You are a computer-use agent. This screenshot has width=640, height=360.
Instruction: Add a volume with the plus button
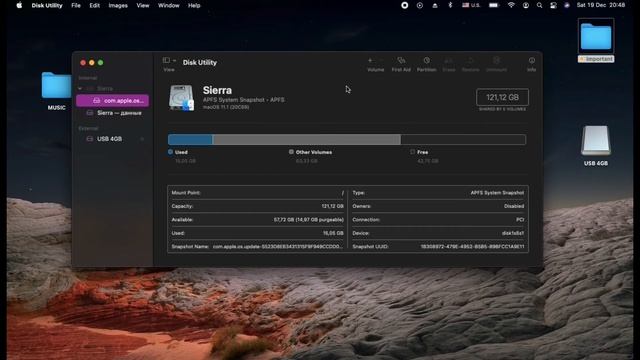(x=370, y=60)
